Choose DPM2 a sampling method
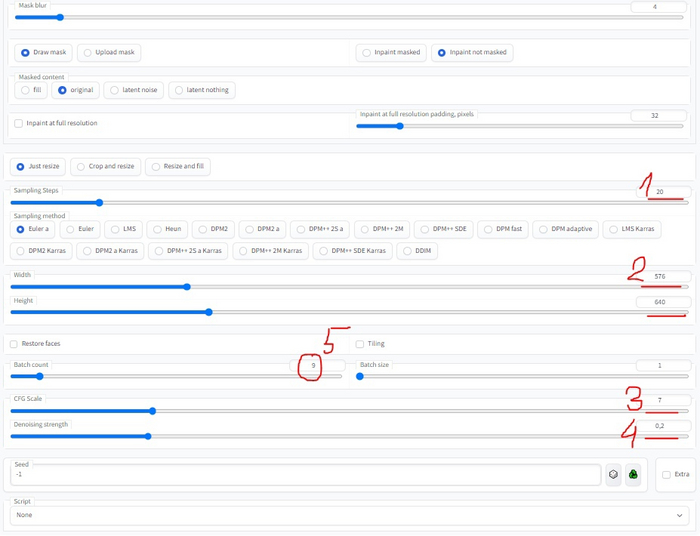700x536 pixels. (x=262, y=229)
